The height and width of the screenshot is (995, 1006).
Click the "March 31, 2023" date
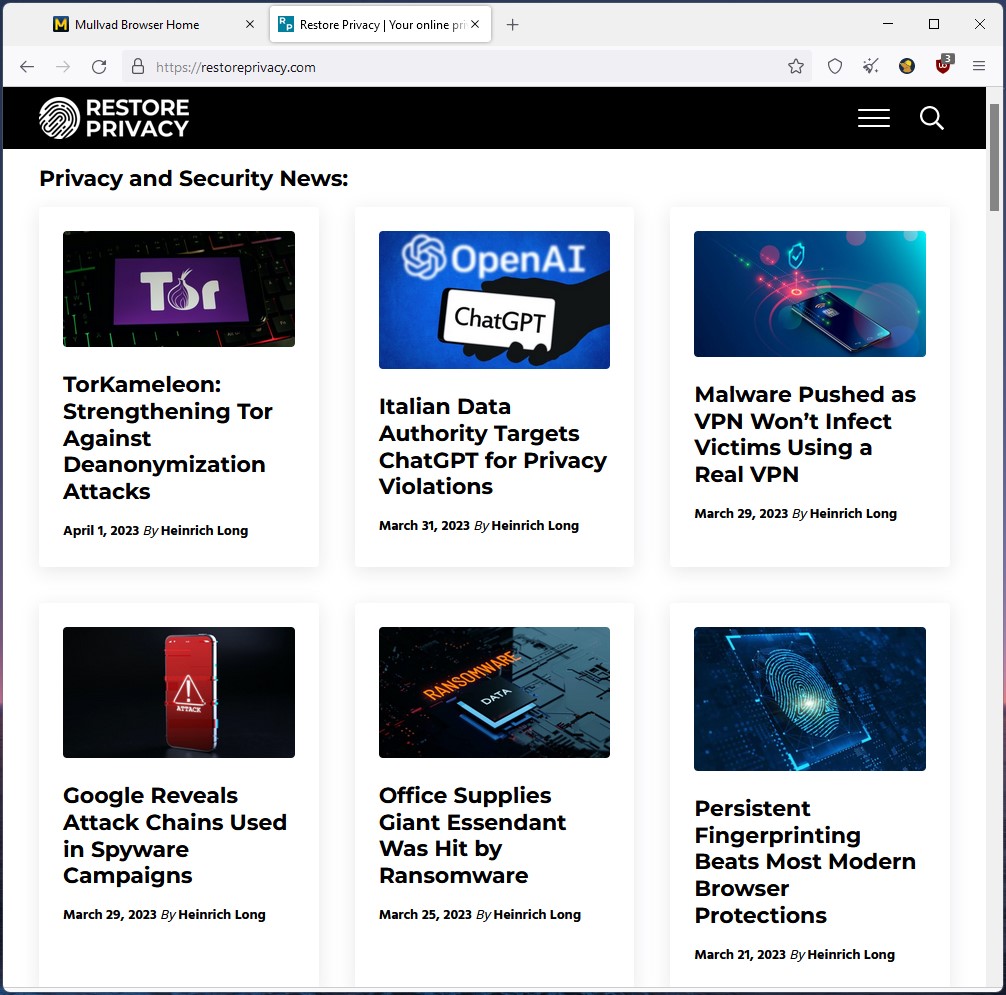tap(424, 525)
